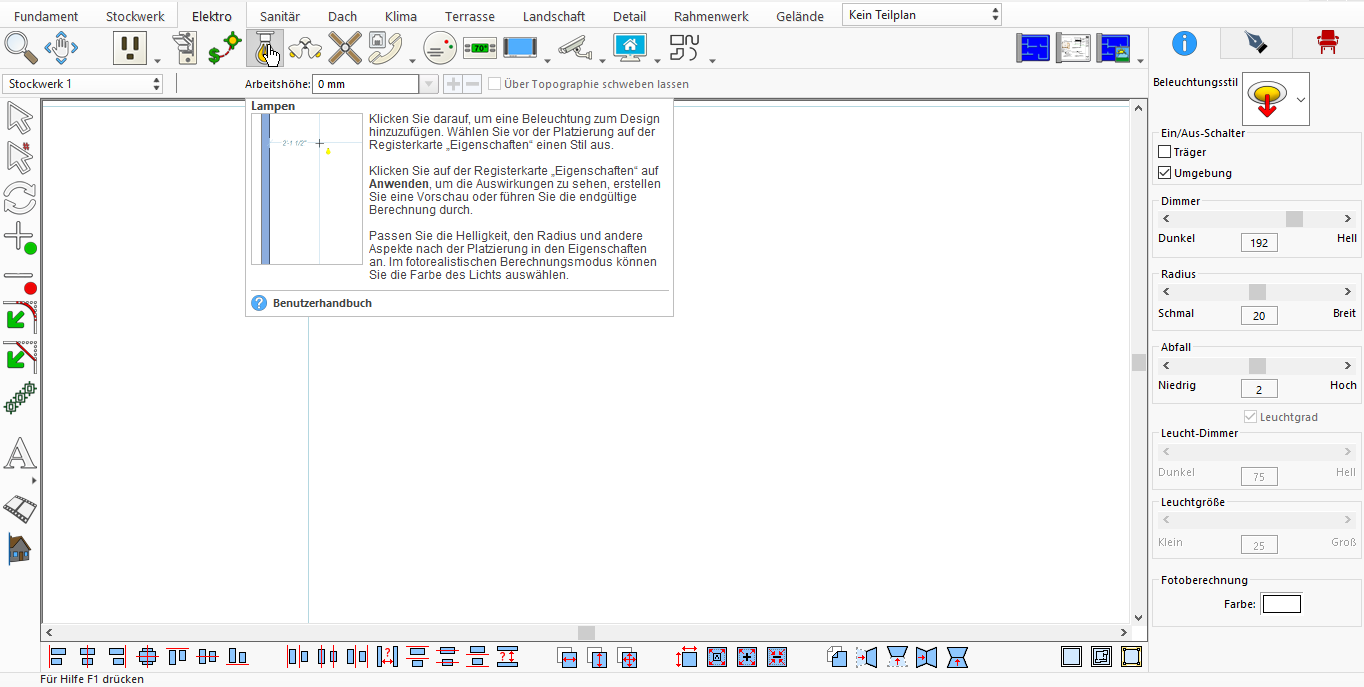Open the 'Kein Teilplan' dropdown

point(922,15)
